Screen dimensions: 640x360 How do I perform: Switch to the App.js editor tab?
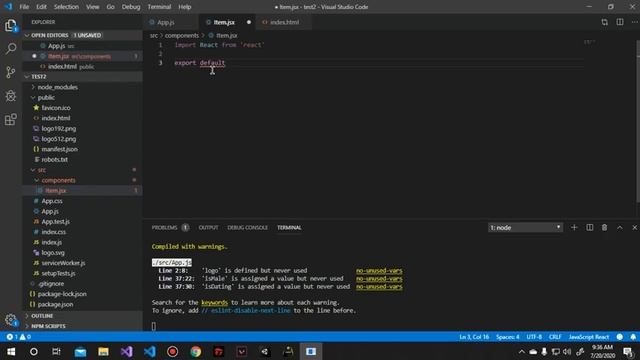pos(166,22)
